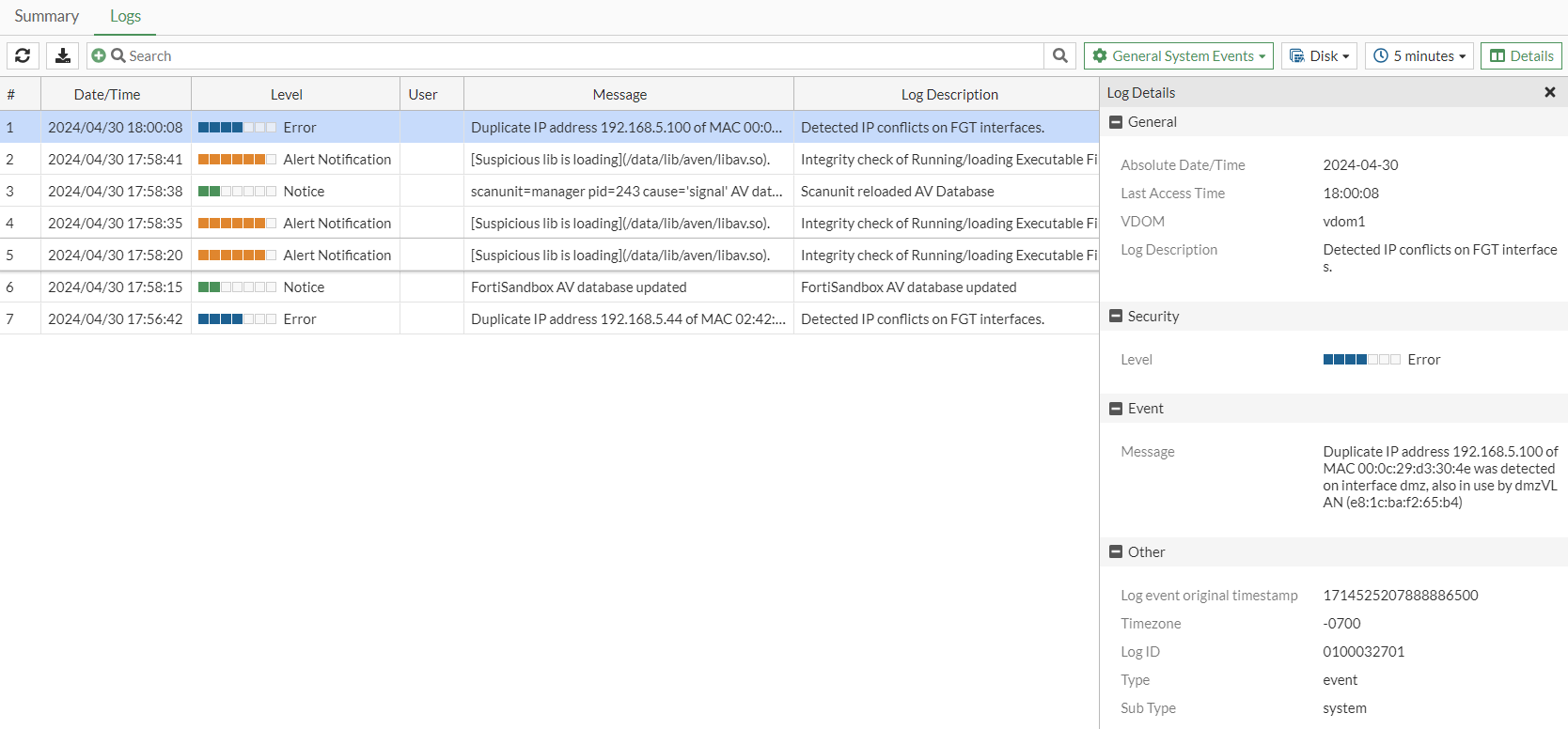
Task: Open the Disk log source dropdown
Action: 1319,56
